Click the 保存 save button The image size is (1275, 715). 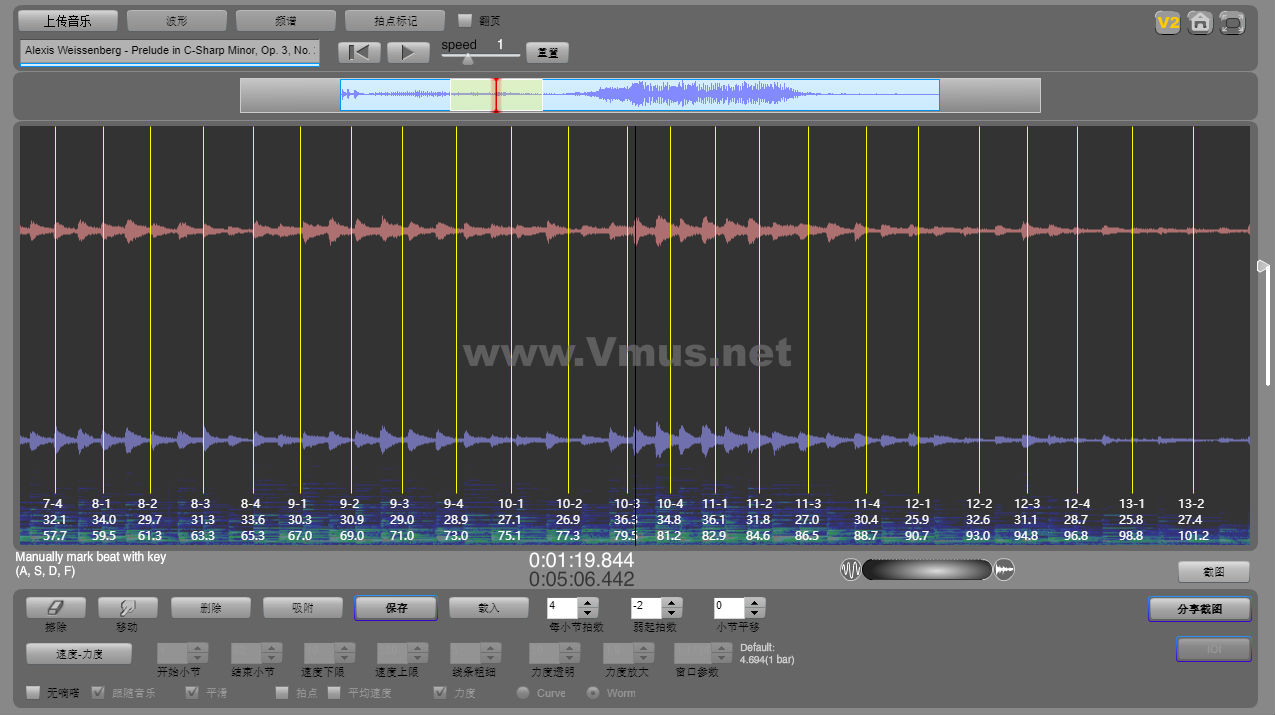click(395, 608)
